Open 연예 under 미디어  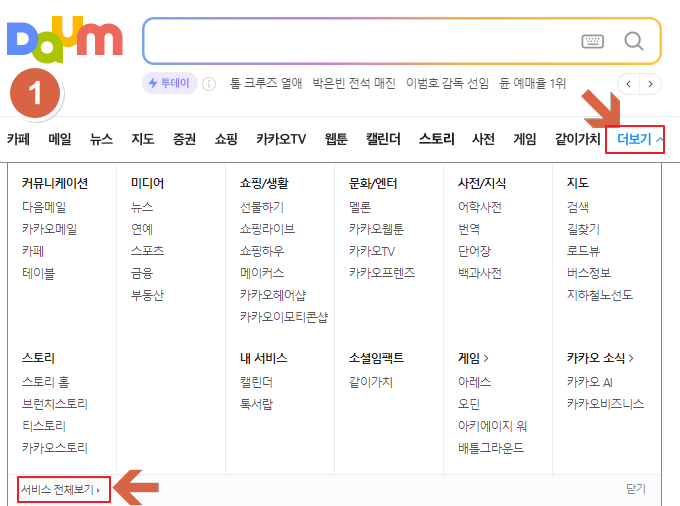coord(142,229)
